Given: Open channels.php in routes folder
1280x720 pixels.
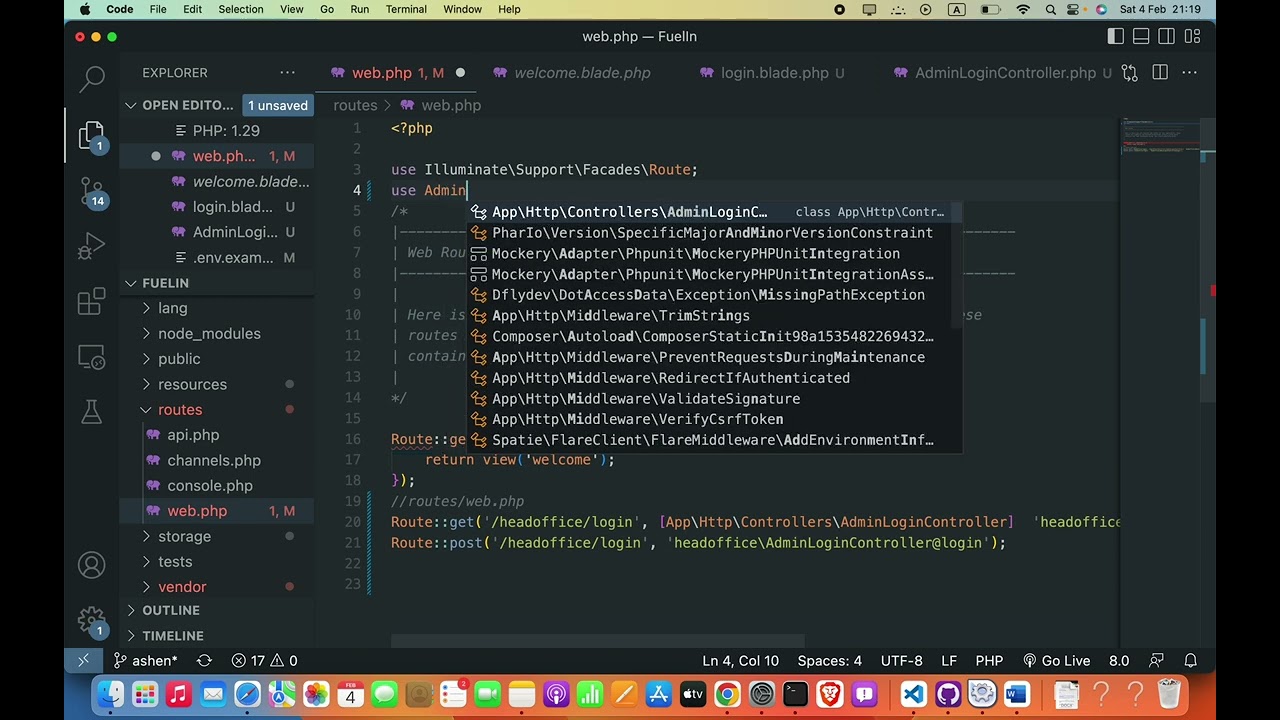Looking at the screenshot, I should tap(214, 460).
